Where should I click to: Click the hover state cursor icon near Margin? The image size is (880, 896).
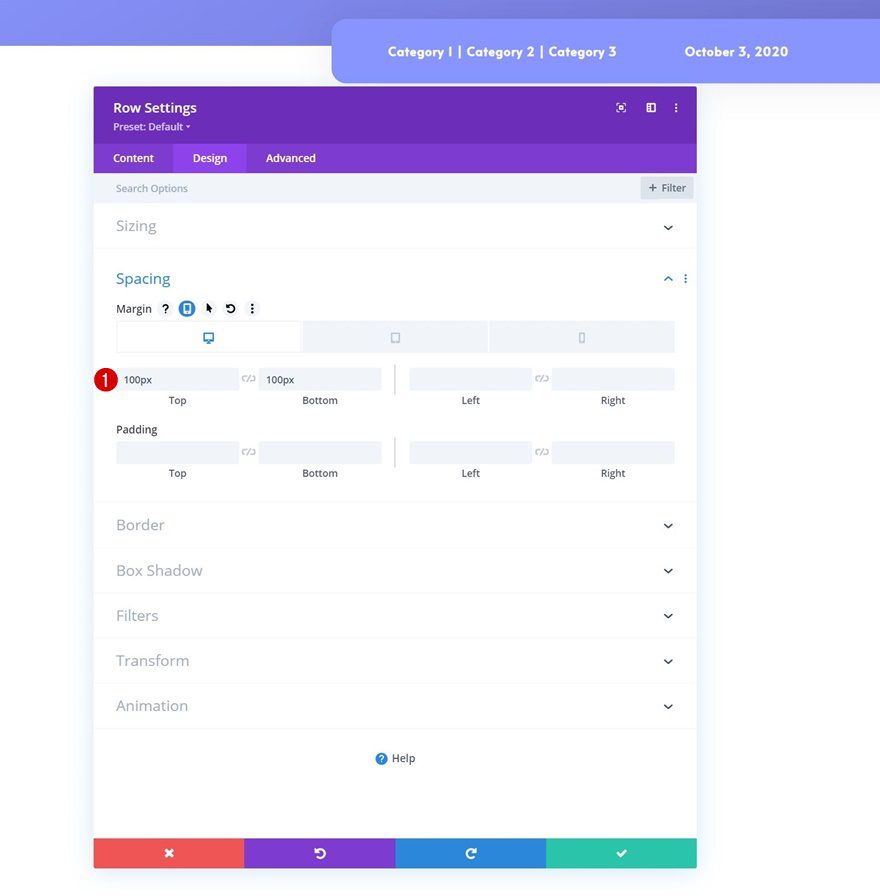(208, 308)
